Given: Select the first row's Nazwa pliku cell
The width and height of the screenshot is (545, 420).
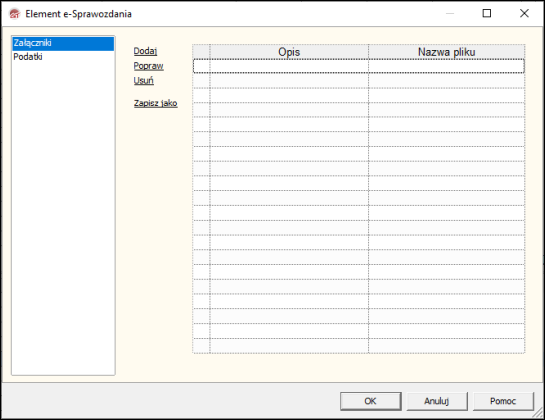Looking at the screenshot, I should (447, 66).
